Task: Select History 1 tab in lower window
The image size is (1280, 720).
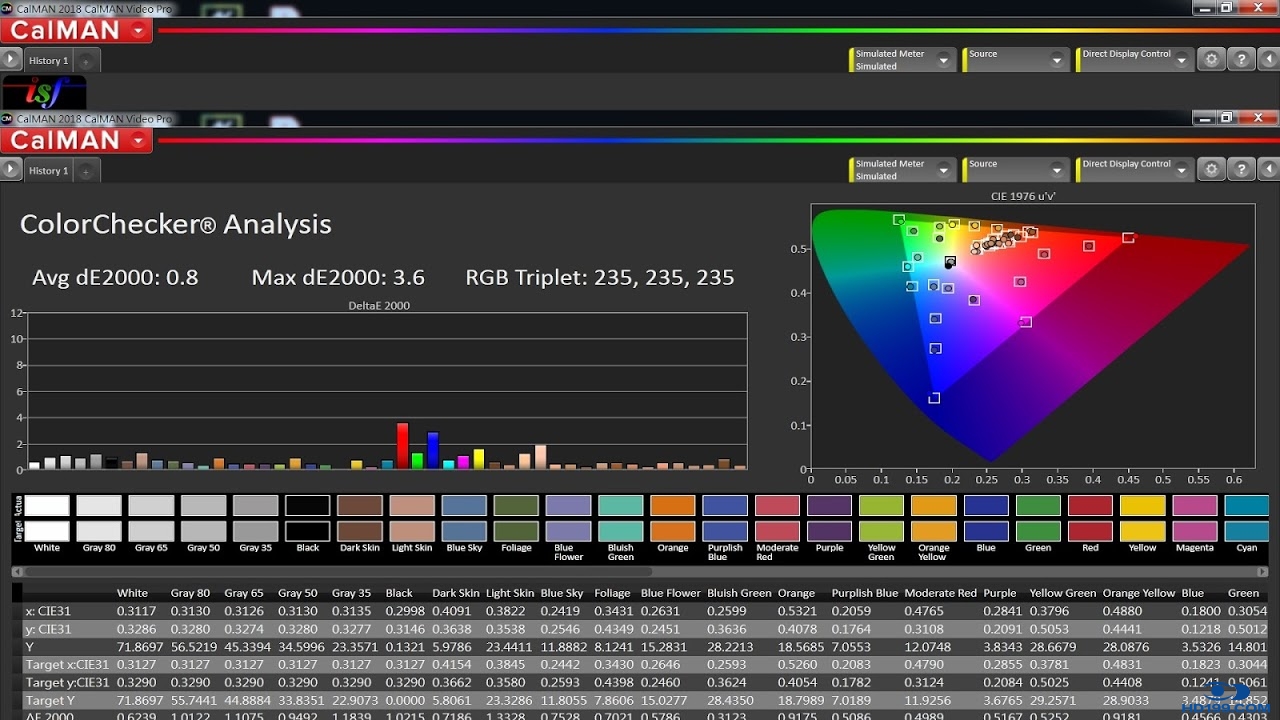Action: tap(48, 171)
